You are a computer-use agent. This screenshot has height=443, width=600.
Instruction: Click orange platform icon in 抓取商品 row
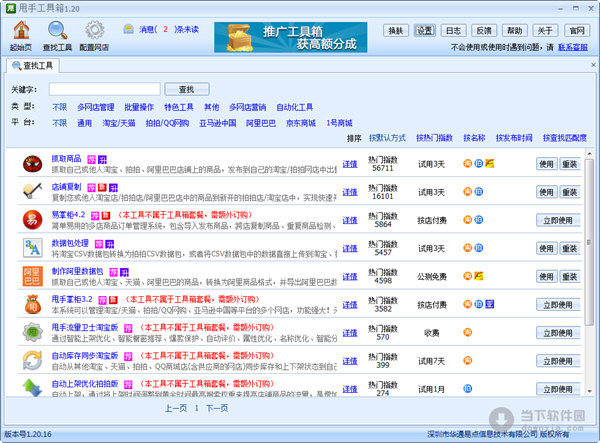click(x=468, y=164)
